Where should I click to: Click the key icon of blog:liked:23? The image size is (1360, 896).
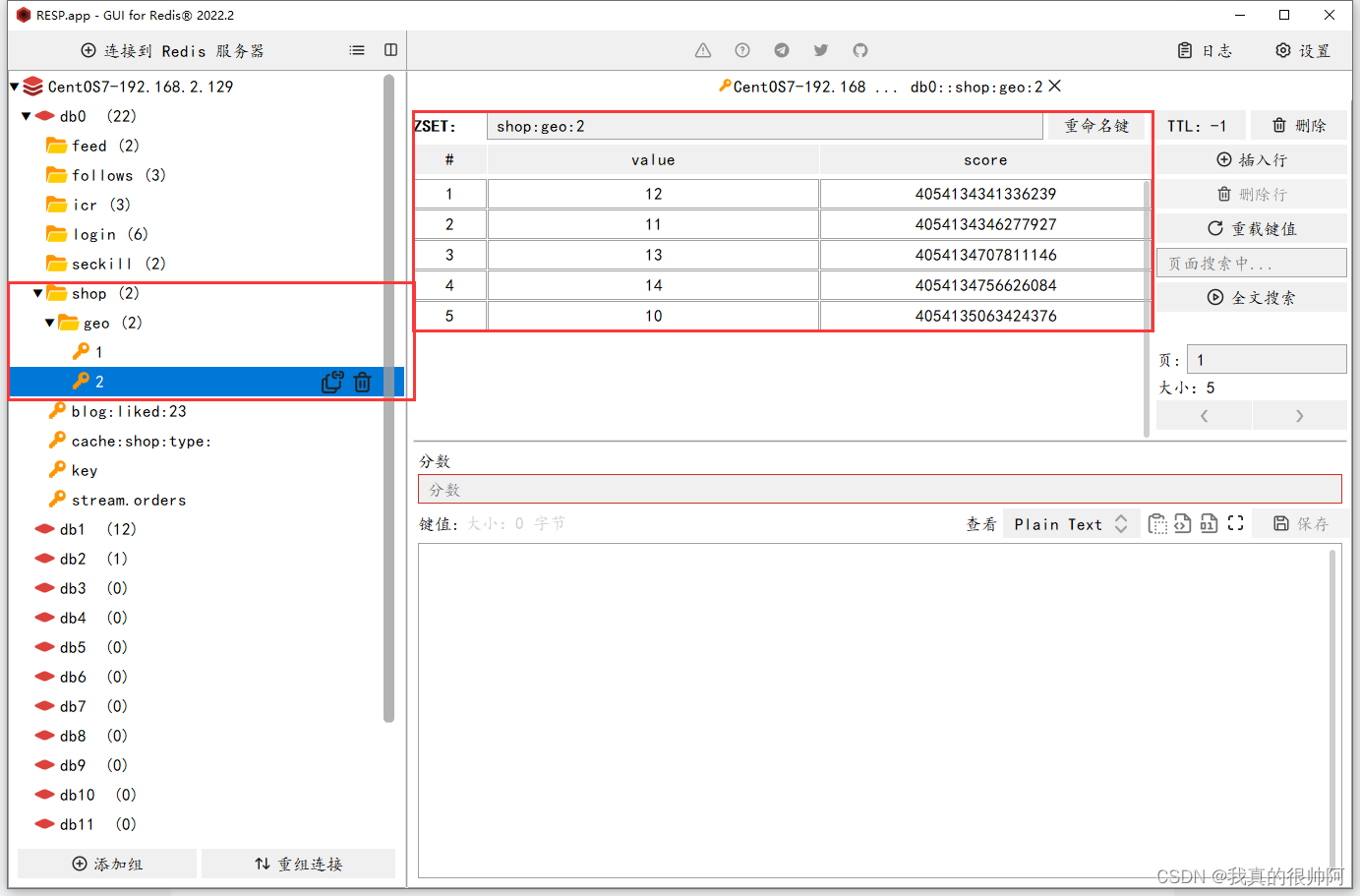coord(58,410)
